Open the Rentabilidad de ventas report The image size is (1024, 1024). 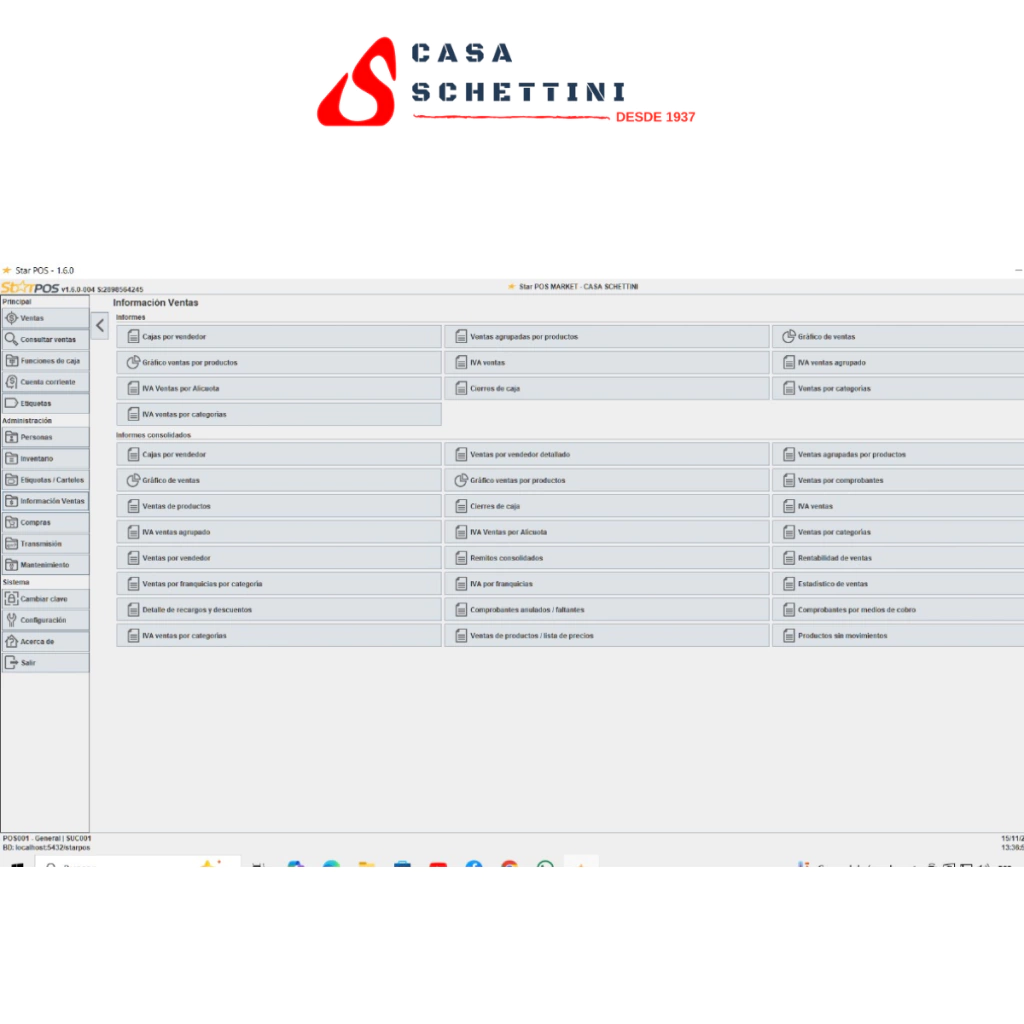834,558
